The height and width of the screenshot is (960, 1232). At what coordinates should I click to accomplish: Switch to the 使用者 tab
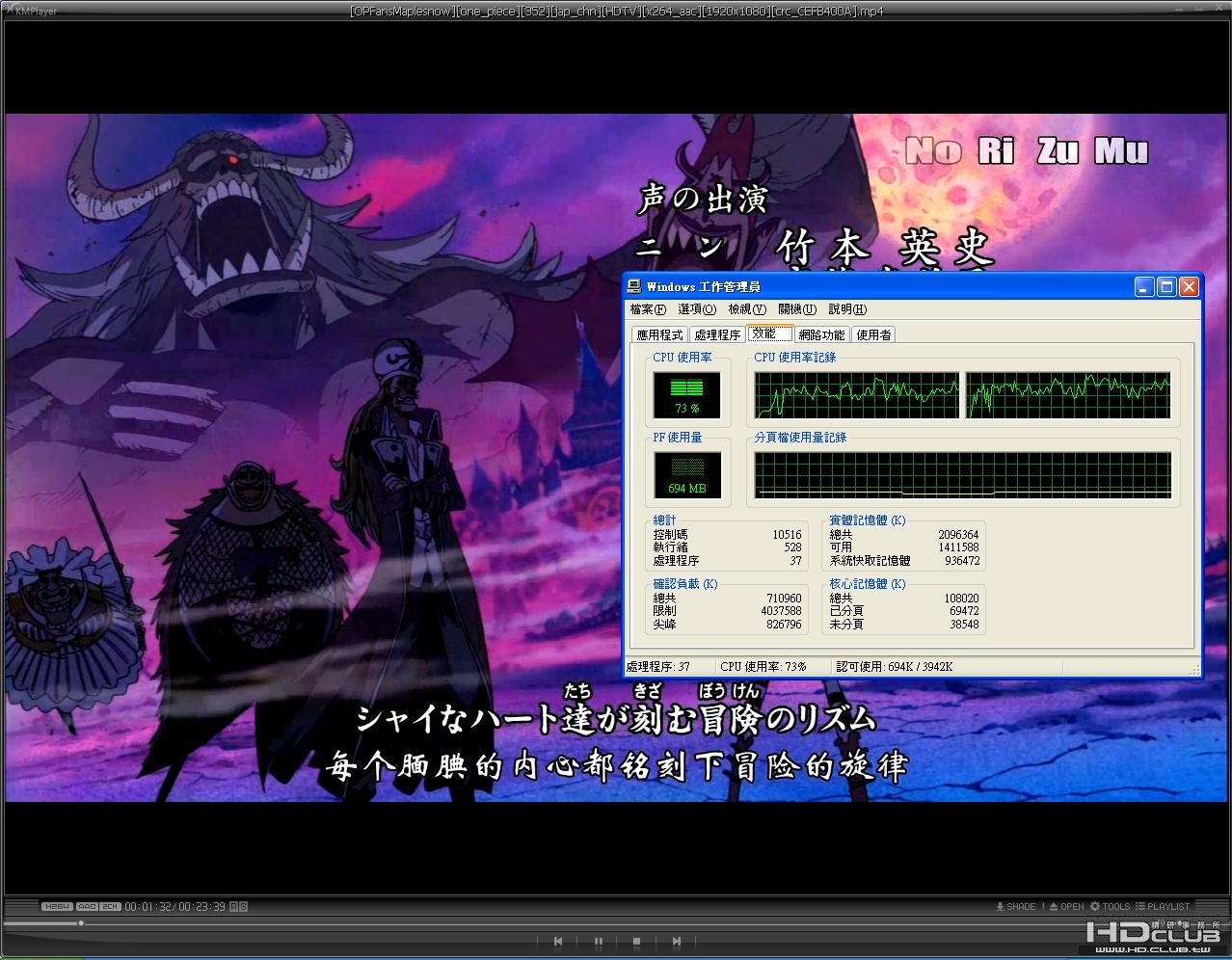[873, 334]
